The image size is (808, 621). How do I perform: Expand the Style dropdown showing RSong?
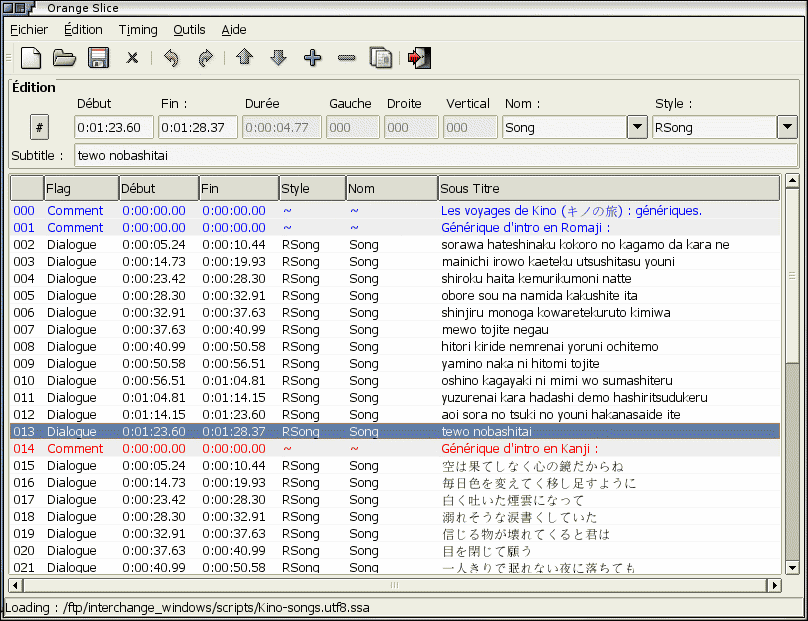click(x=787, y=127)
